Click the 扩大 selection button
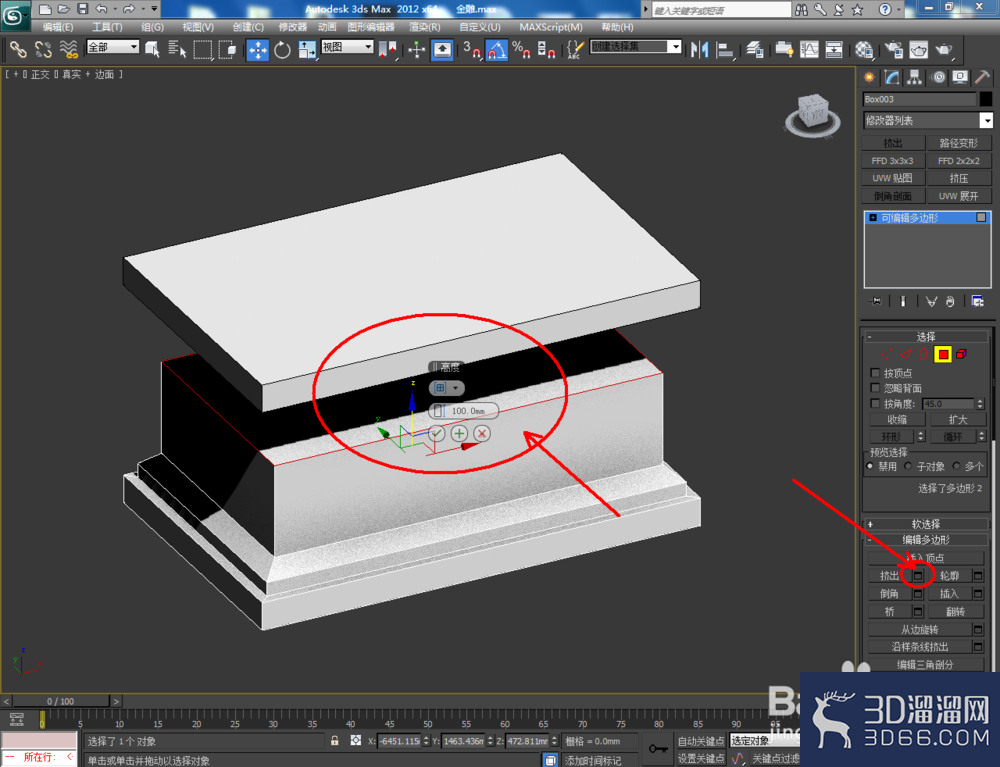Viewport: 1000px width, 767px height. [x=957, y=420]
